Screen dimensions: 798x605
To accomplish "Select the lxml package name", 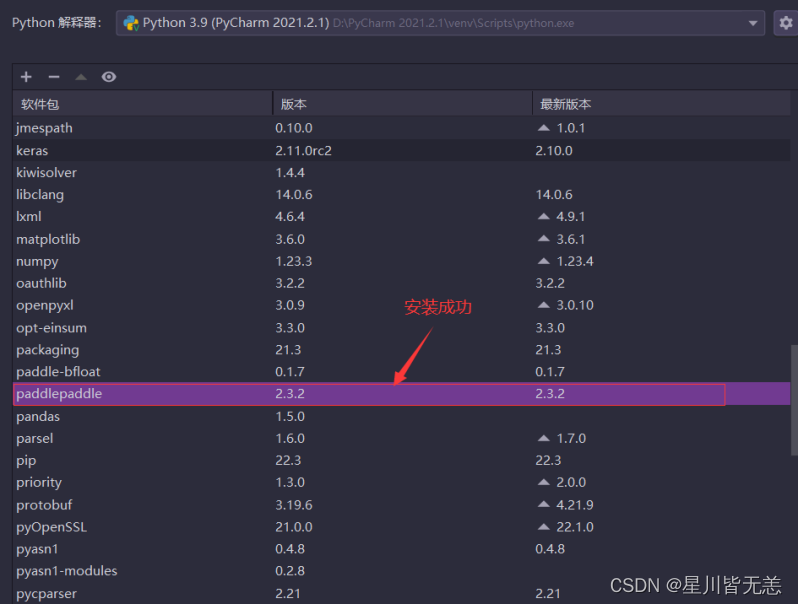I will tap(28, 216).
